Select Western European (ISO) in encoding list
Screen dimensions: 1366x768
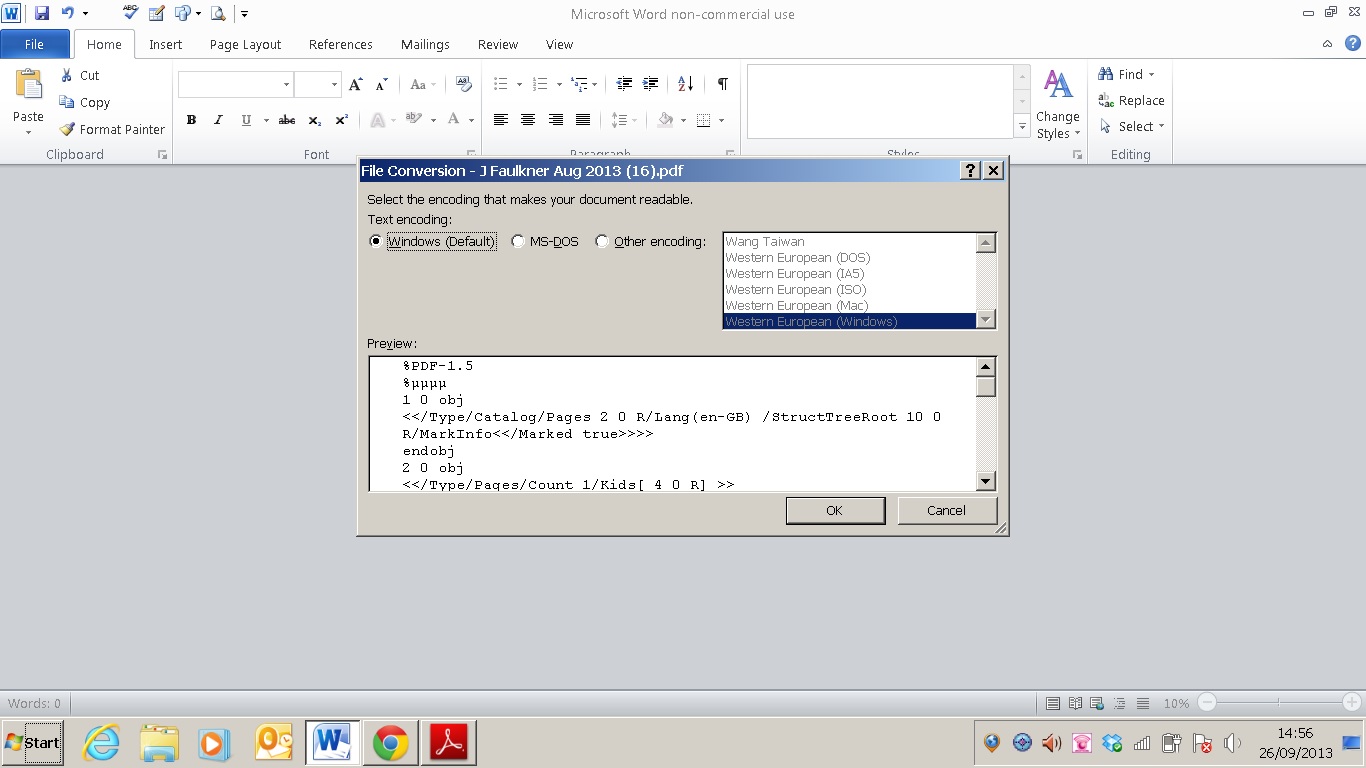(x=848, y=289)
